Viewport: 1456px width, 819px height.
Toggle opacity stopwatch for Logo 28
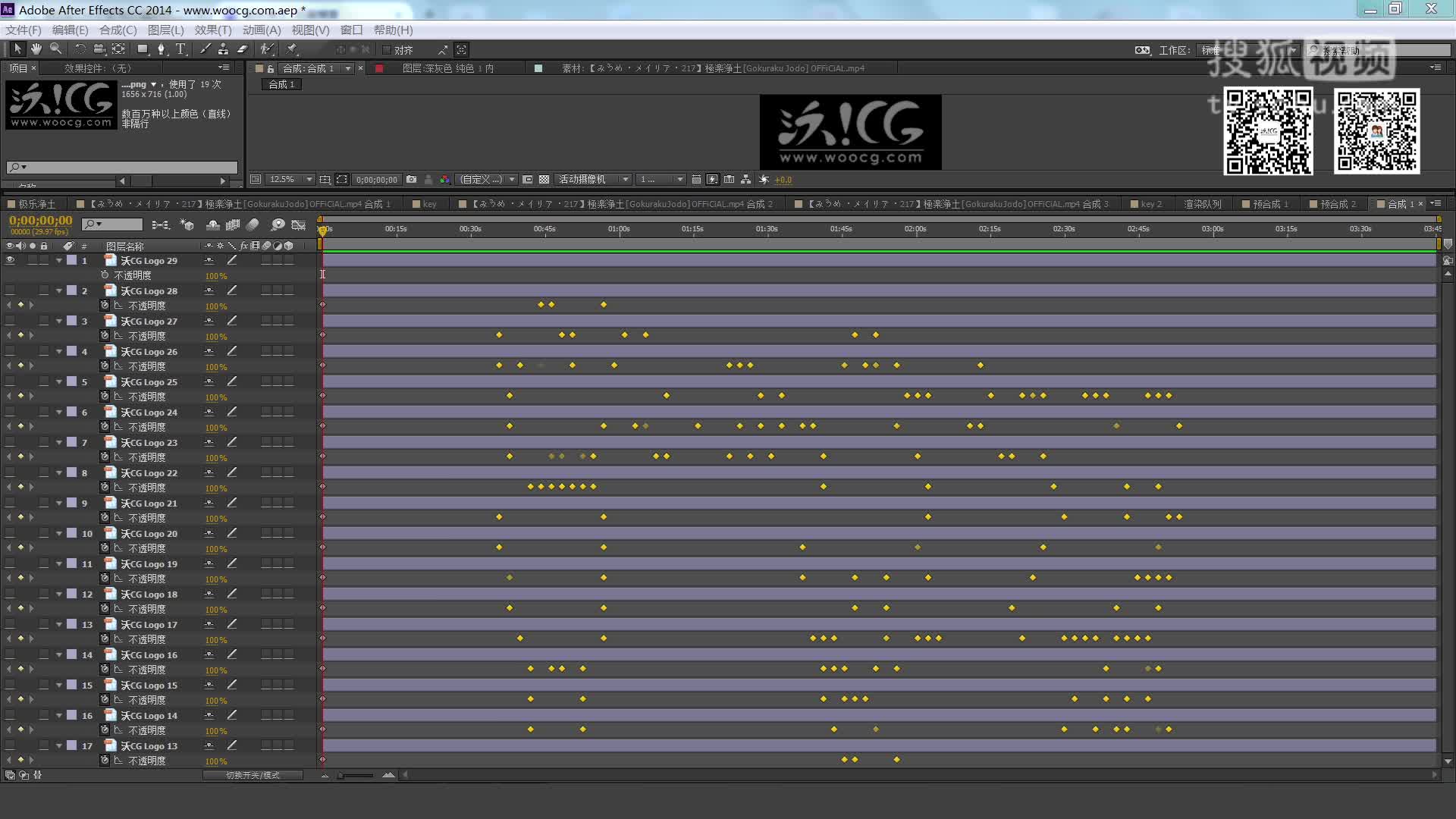(105, 306)
